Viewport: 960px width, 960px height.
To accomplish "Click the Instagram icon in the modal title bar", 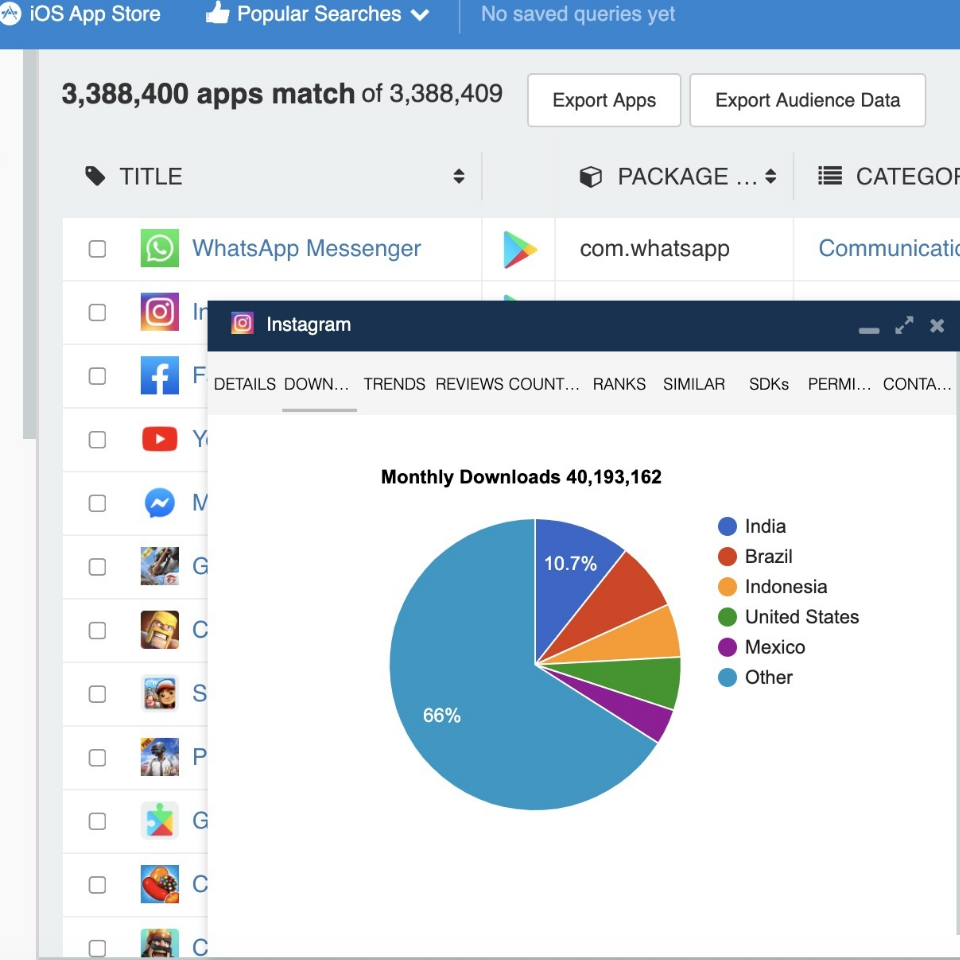I will pyautogui.click(x=240, y=324).
